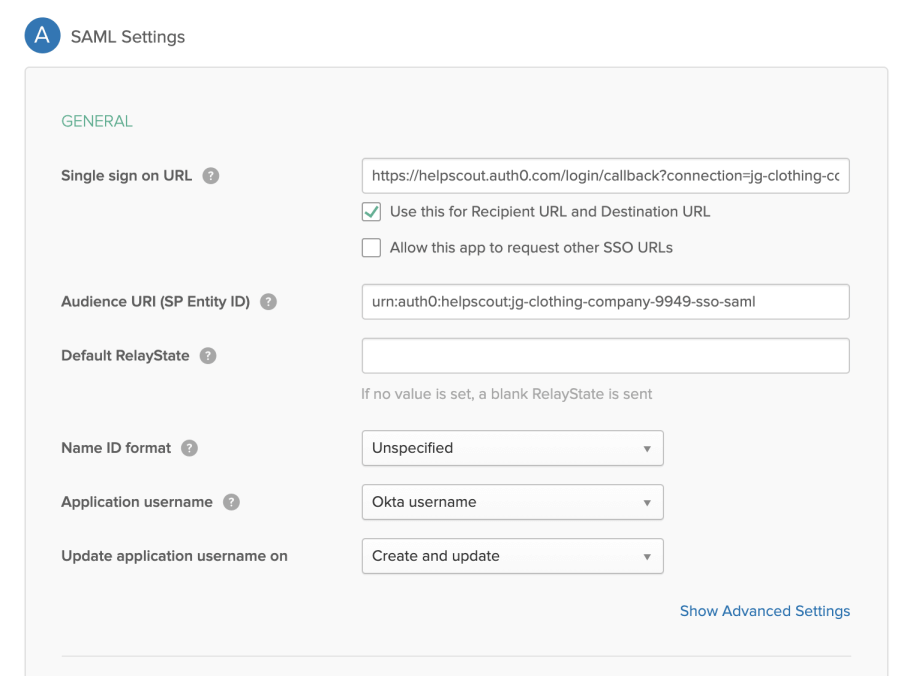Open the 'Create and update' dropdown

511,556
